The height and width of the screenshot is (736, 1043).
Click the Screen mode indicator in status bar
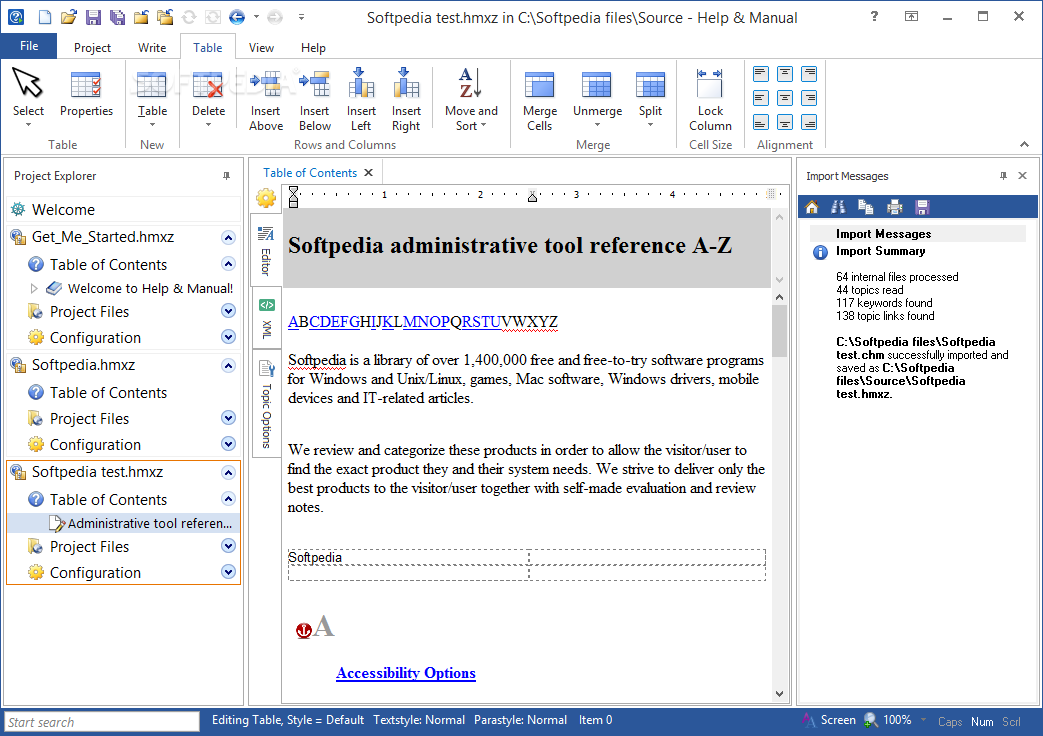pos(829,720)
